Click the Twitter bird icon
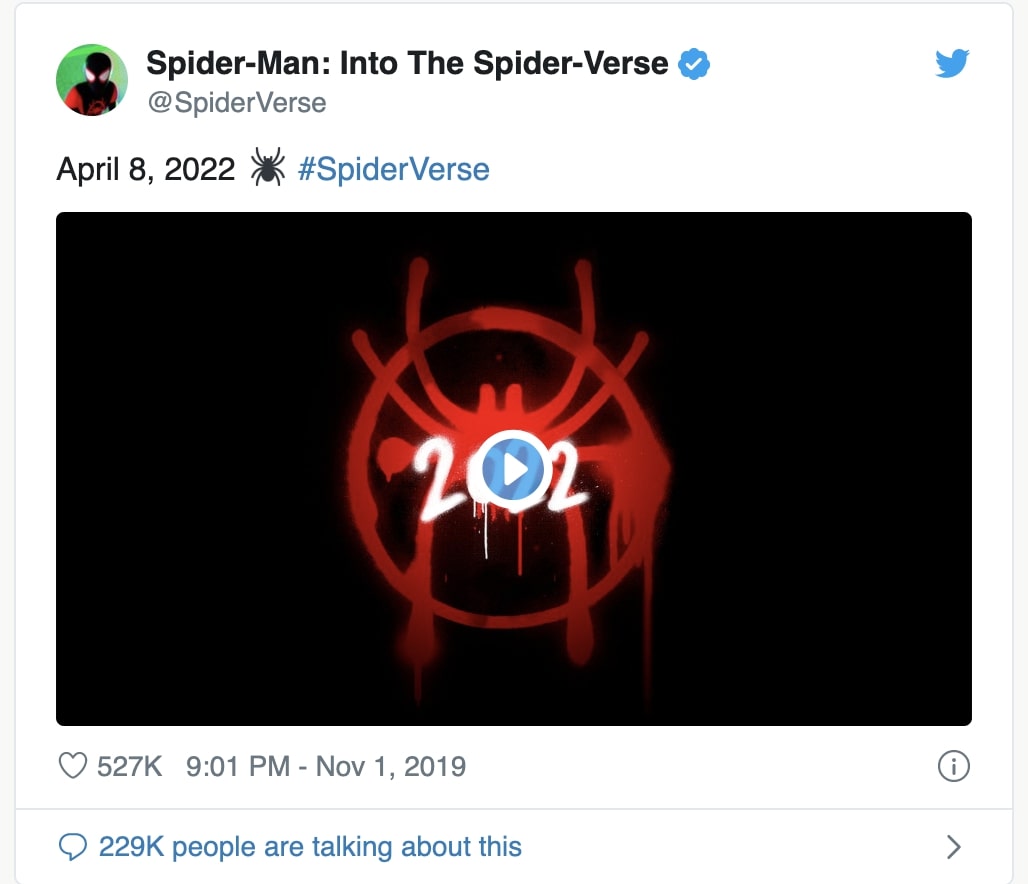This screenshot has width=1028, height=884. pyautogui.click(x=951, y=62)
